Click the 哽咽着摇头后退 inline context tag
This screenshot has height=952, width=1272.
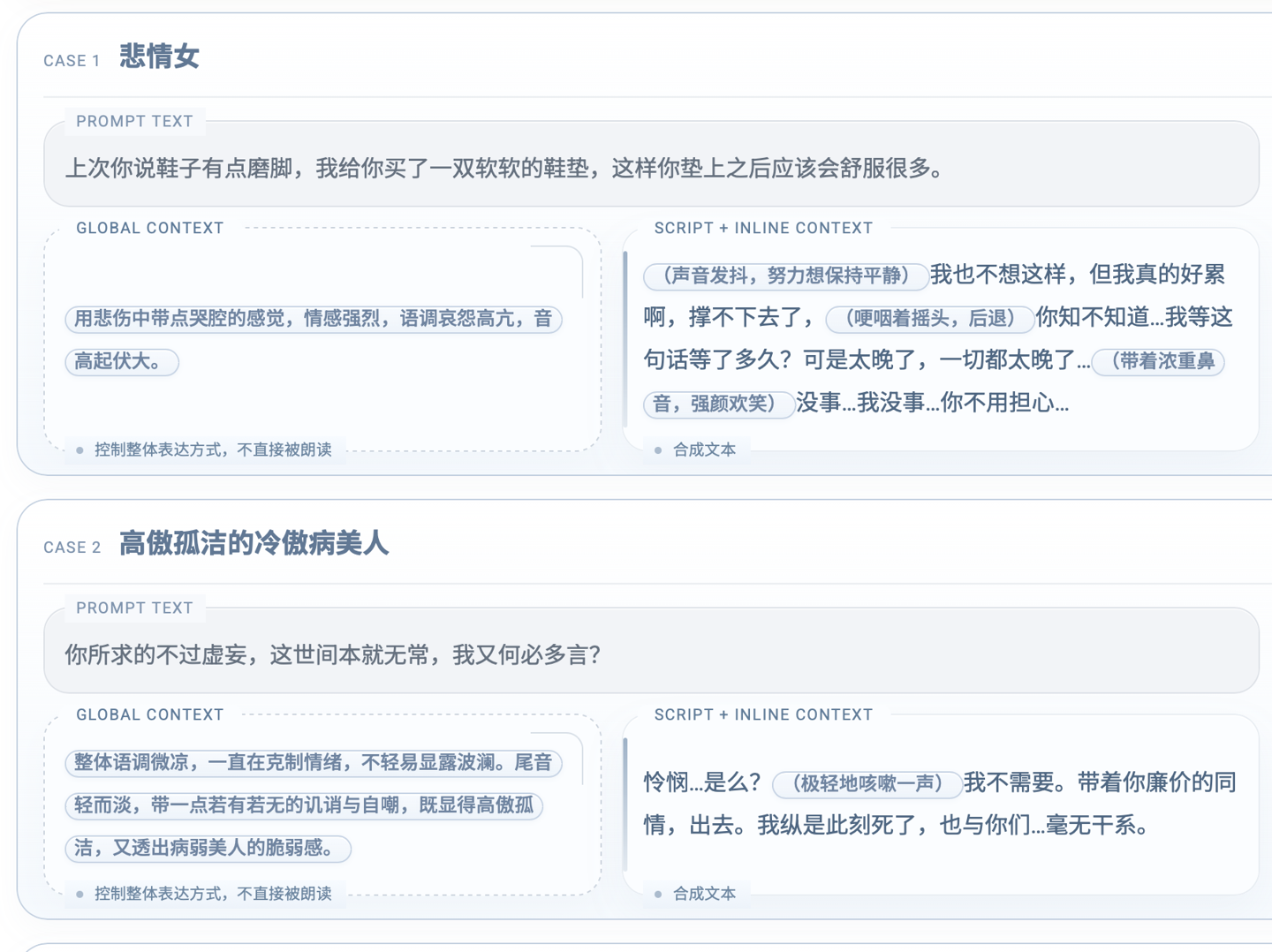(929, 319)
